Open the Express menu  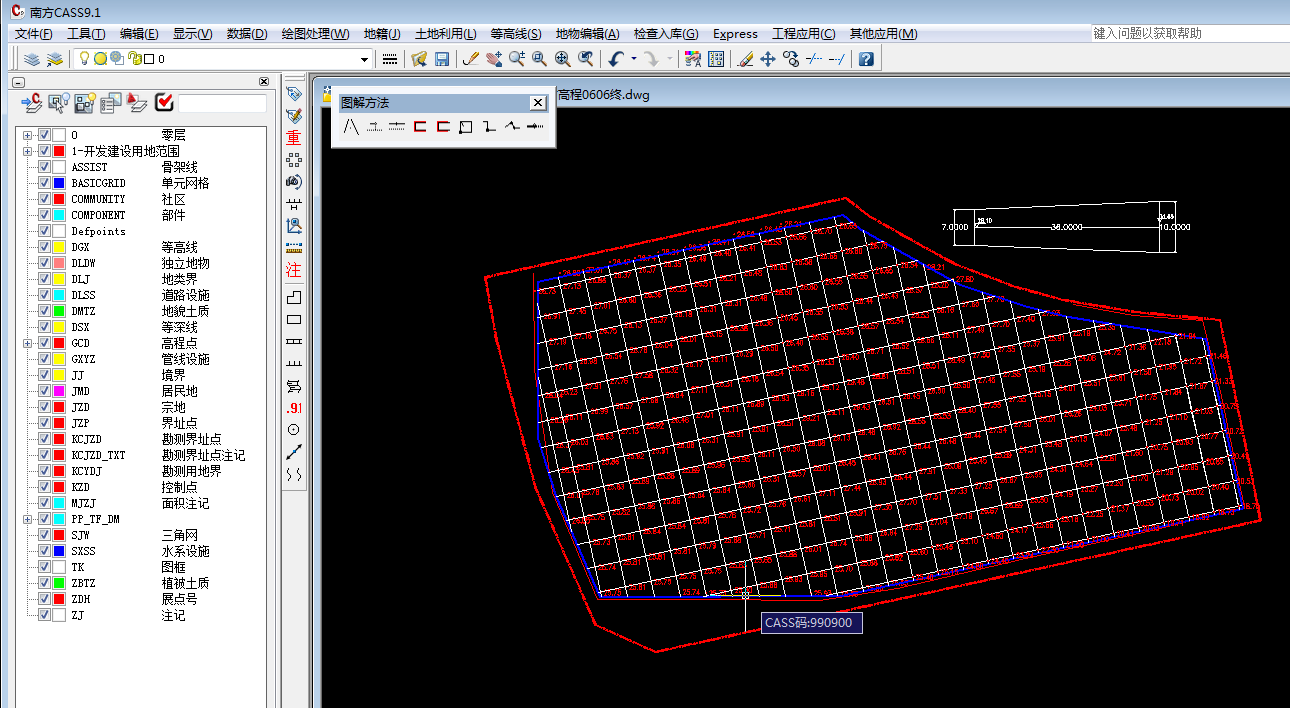click(x=735, y=33)
